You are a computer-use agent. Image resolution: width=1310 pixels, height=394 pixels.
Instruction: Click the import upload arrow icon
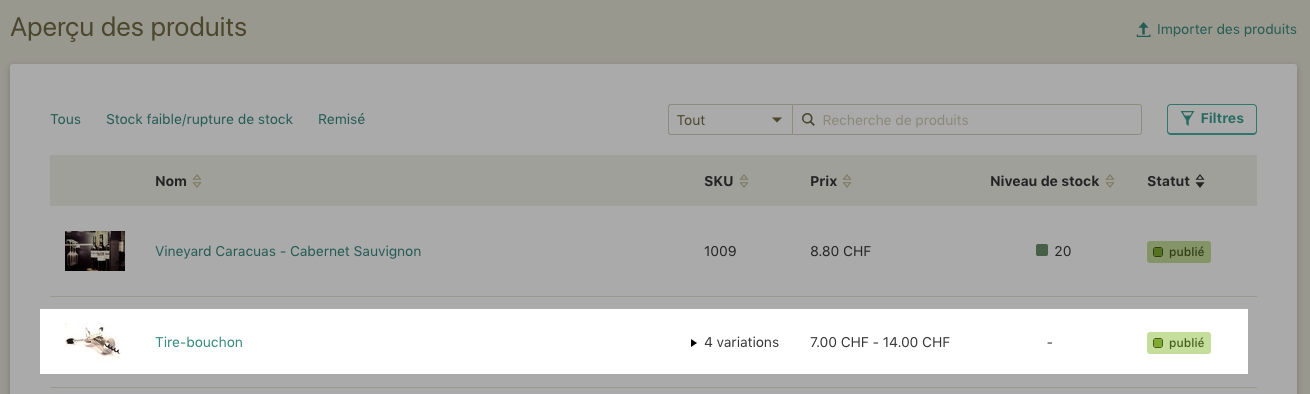[1143, 30]
